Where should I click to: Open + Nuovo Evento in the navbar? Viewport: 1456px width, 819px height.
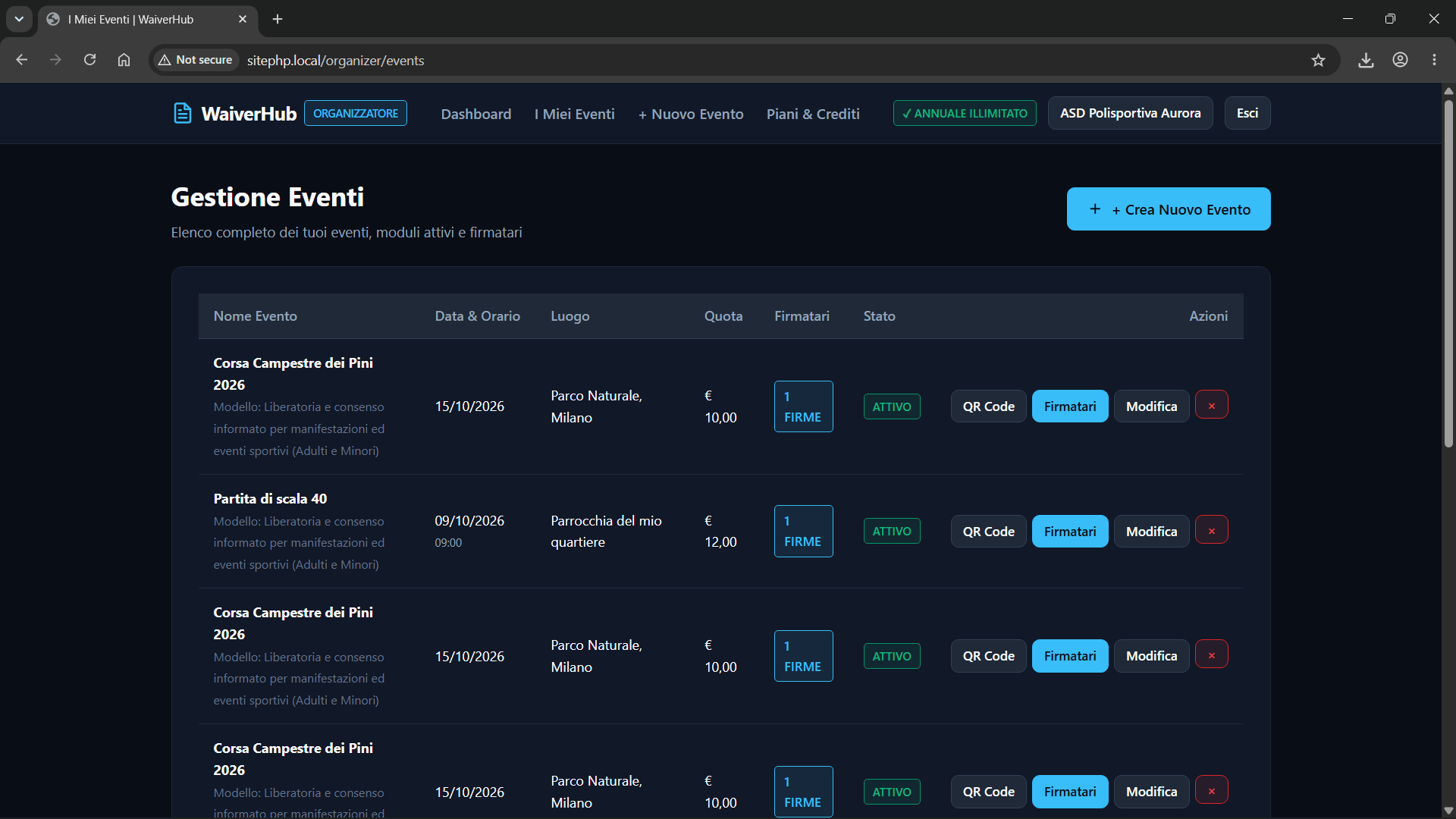tap(691, 114)
